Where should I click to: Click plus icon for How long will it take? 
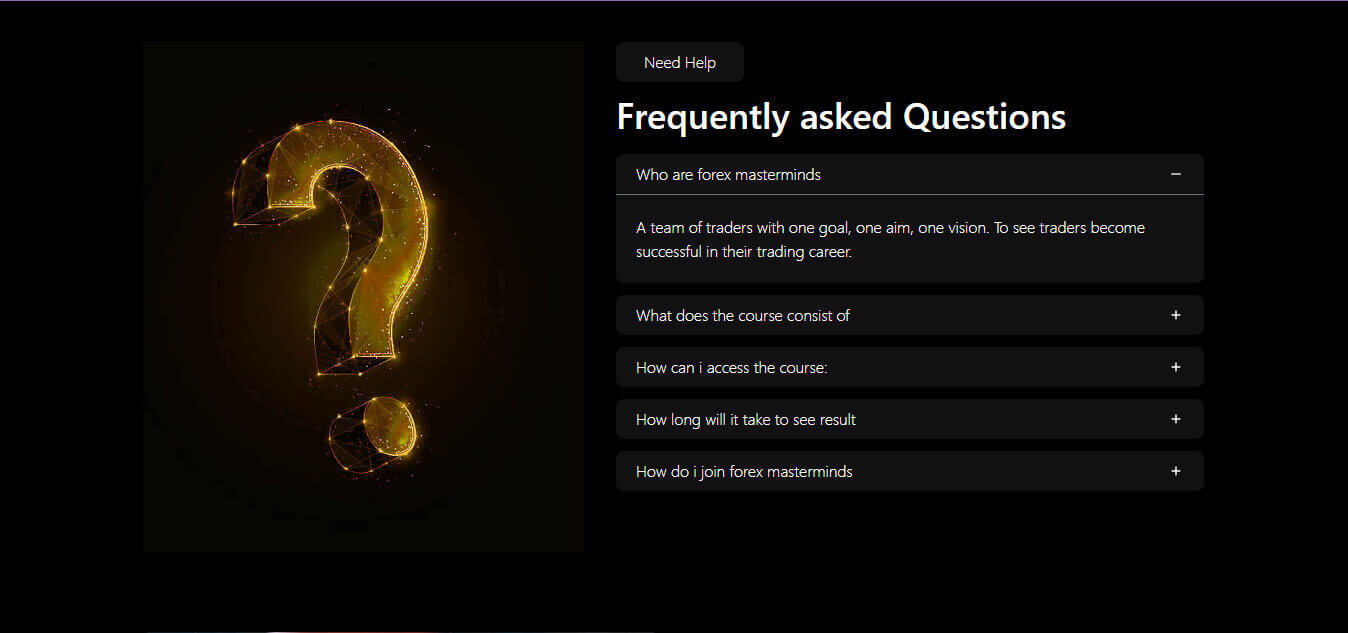point(1175,419)
